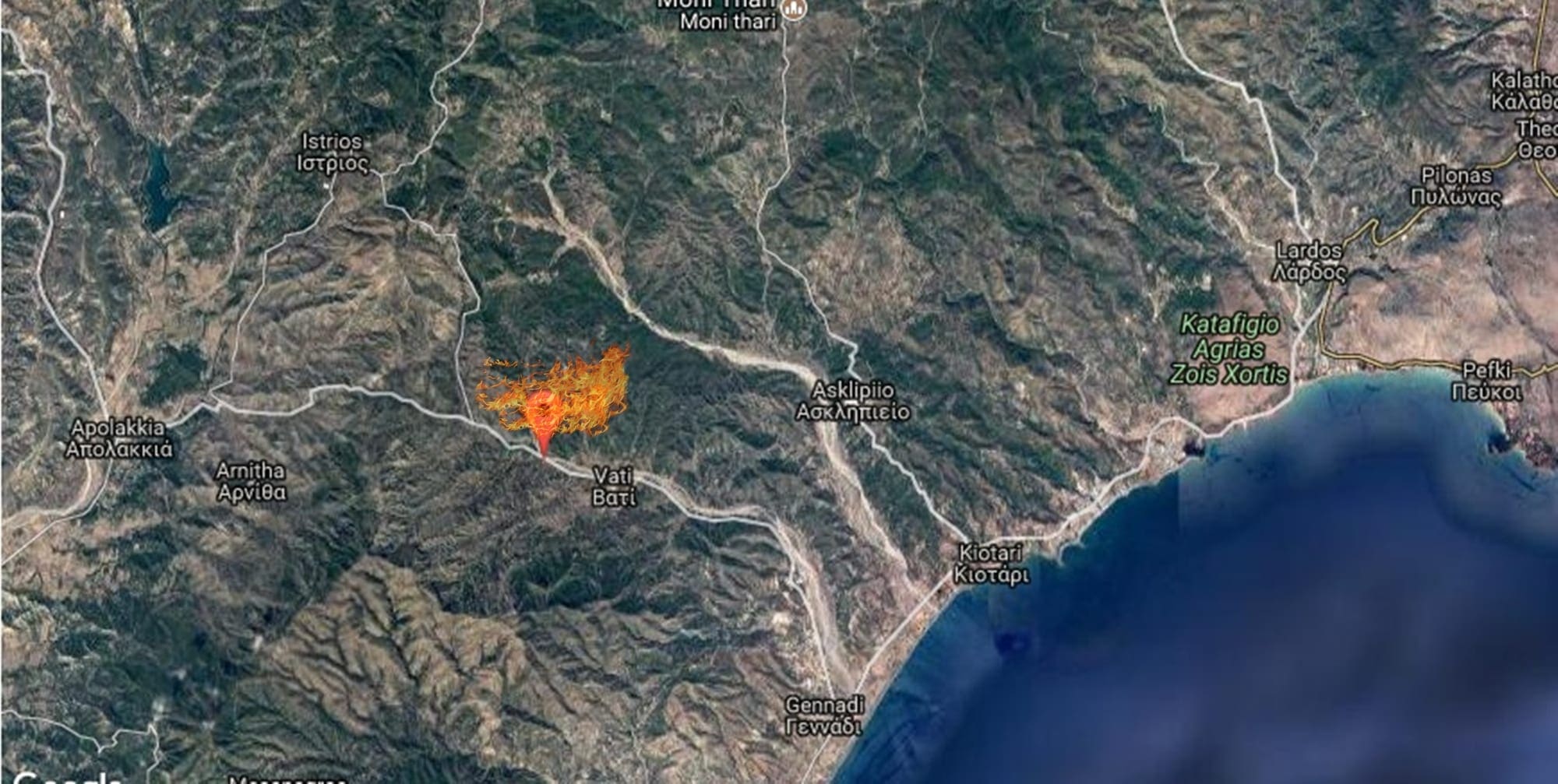Click the Istrios village label

[333, 153]
